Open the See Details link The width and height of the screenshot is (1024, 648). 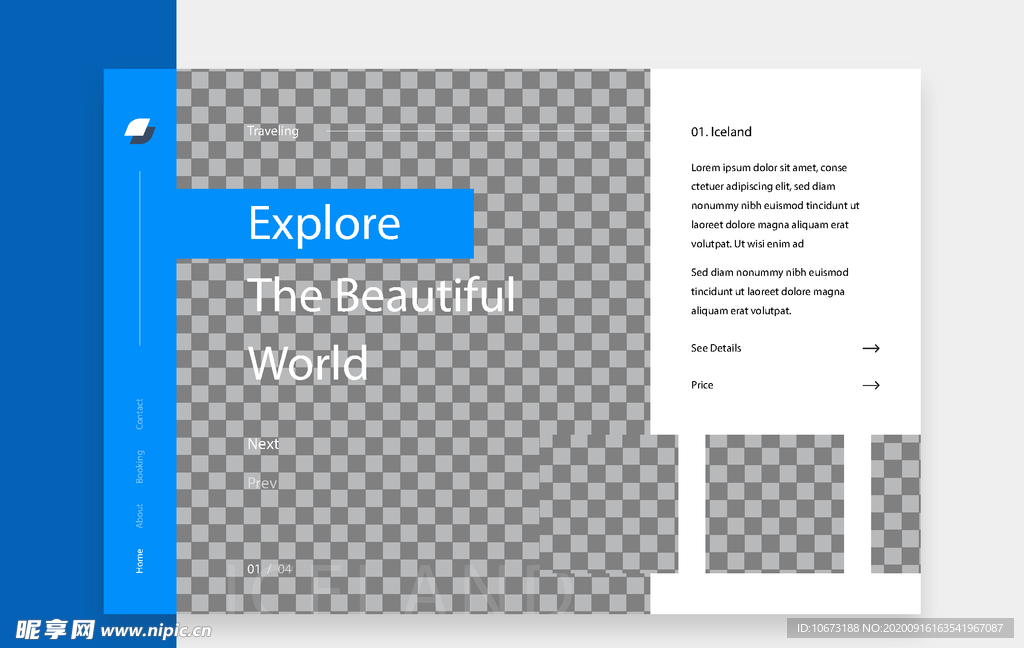coord(716,348)
